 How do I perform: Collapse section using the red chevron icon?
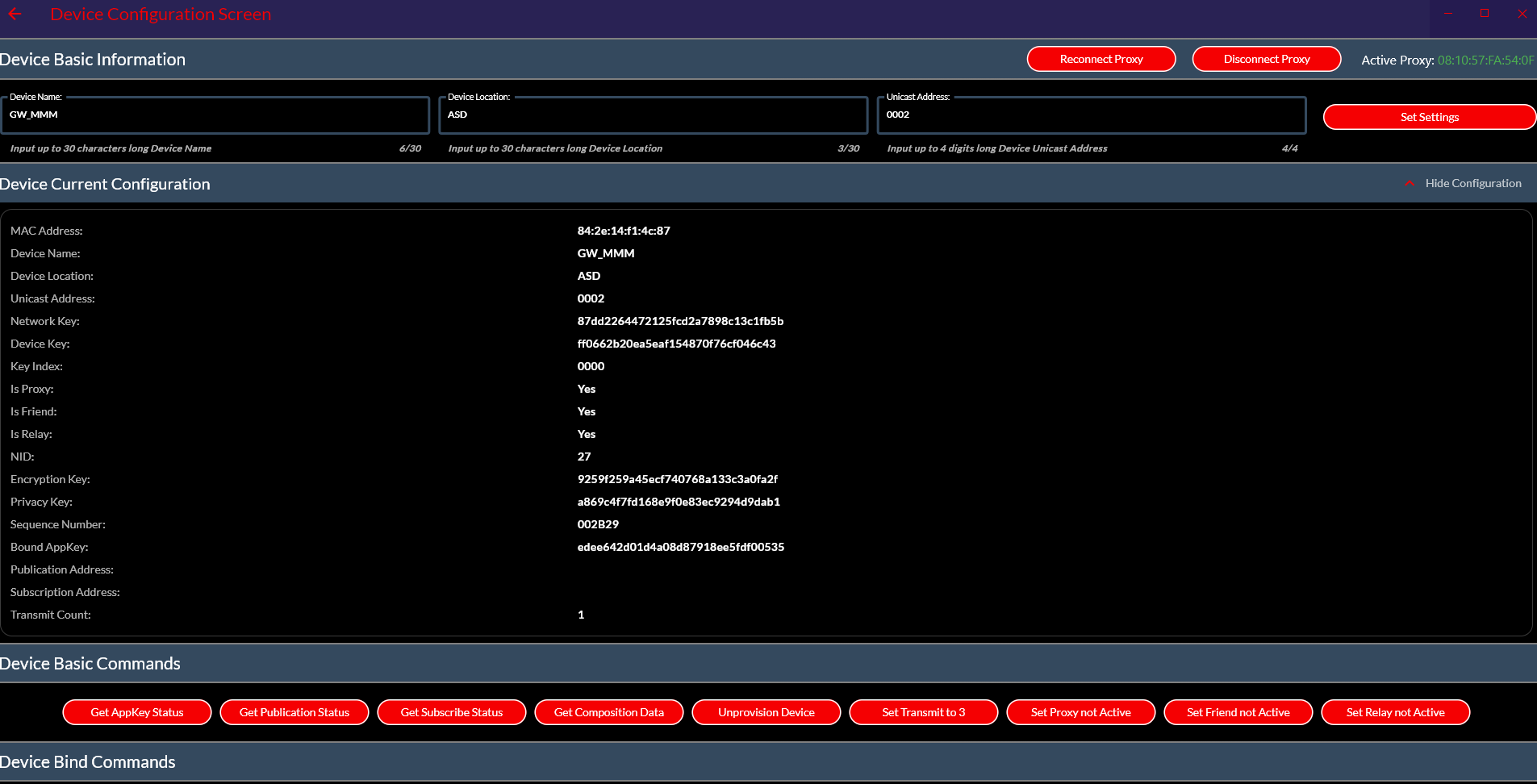(1409, 184)
